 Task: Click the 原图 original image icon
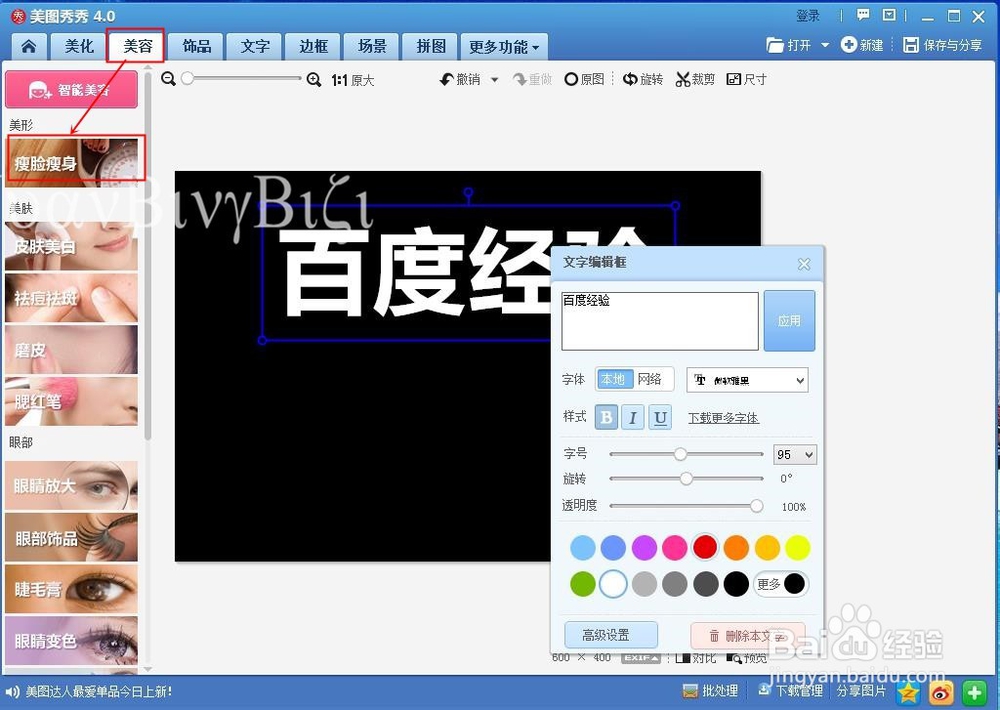571,79
